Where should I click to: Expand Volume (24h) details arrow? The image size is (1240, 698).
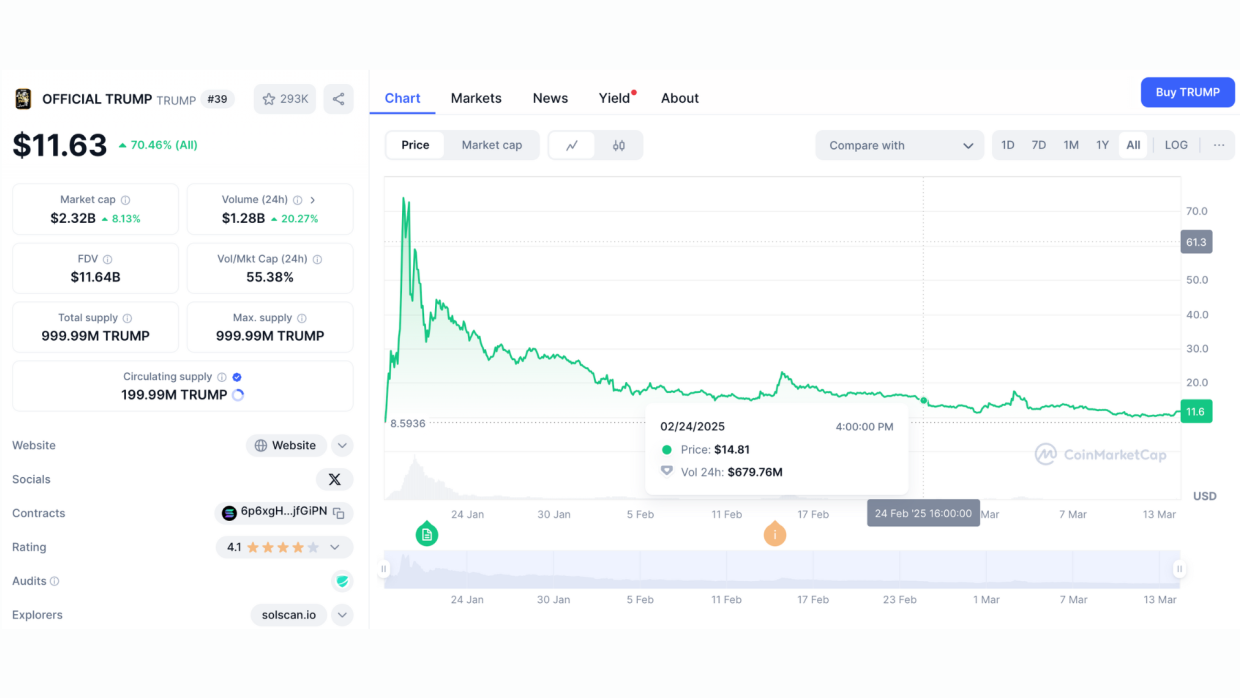tap(312, 200)
